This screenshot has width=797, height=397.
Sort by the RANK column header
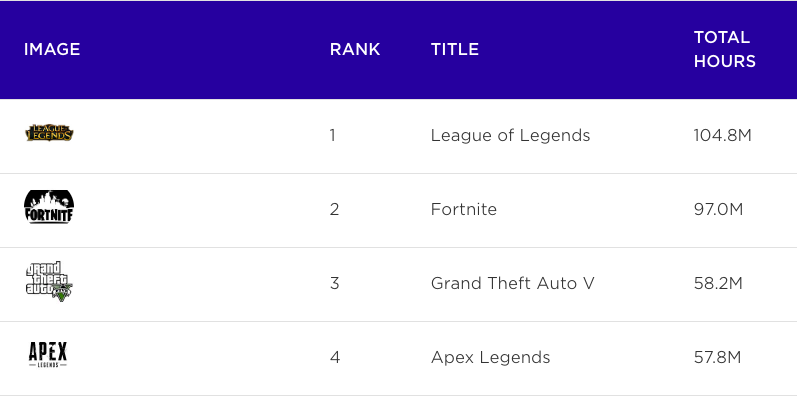pos(355,49)
